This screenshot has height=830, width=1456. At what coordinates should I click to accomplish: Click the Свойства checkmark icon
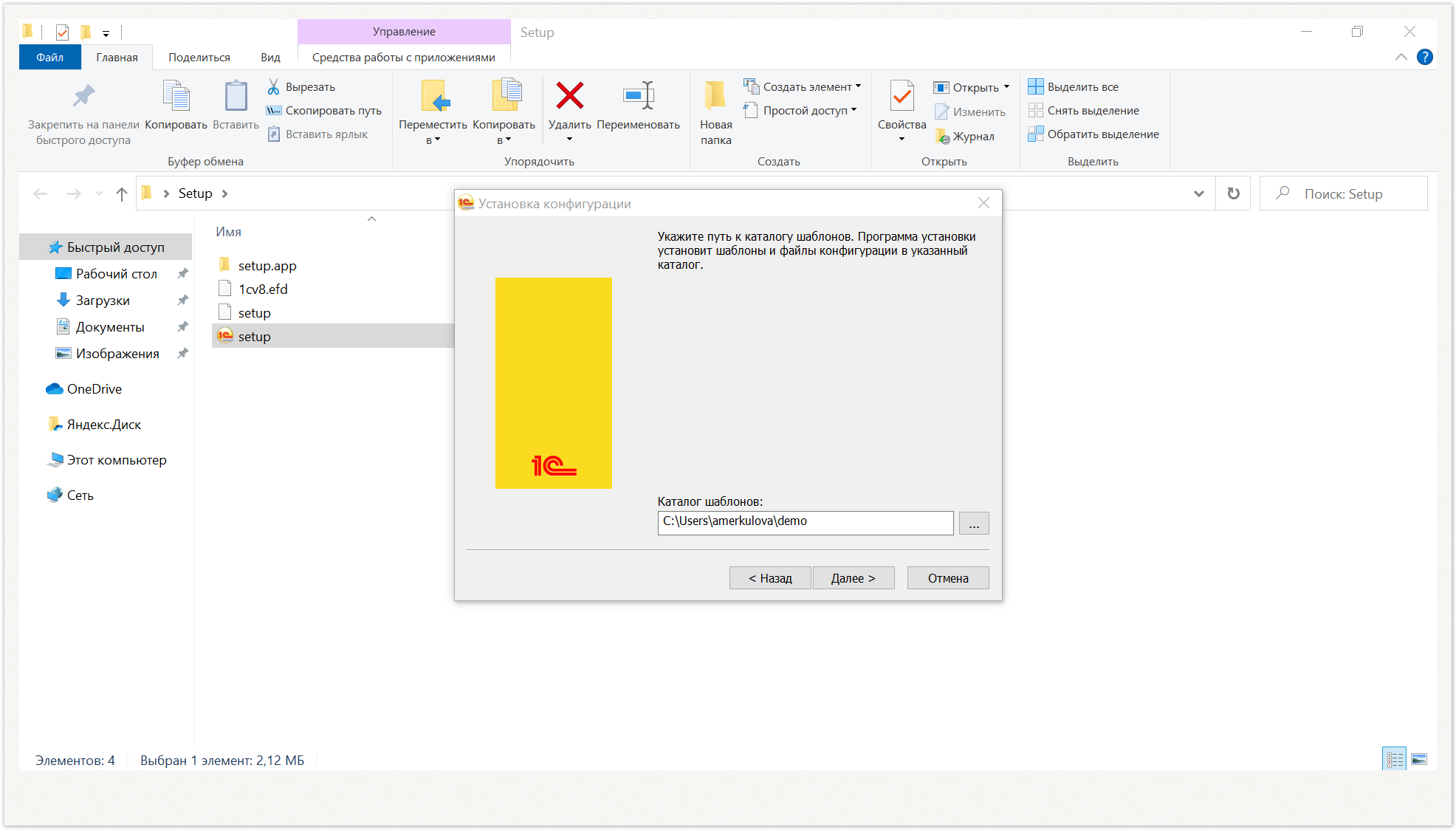coord(902,96)
